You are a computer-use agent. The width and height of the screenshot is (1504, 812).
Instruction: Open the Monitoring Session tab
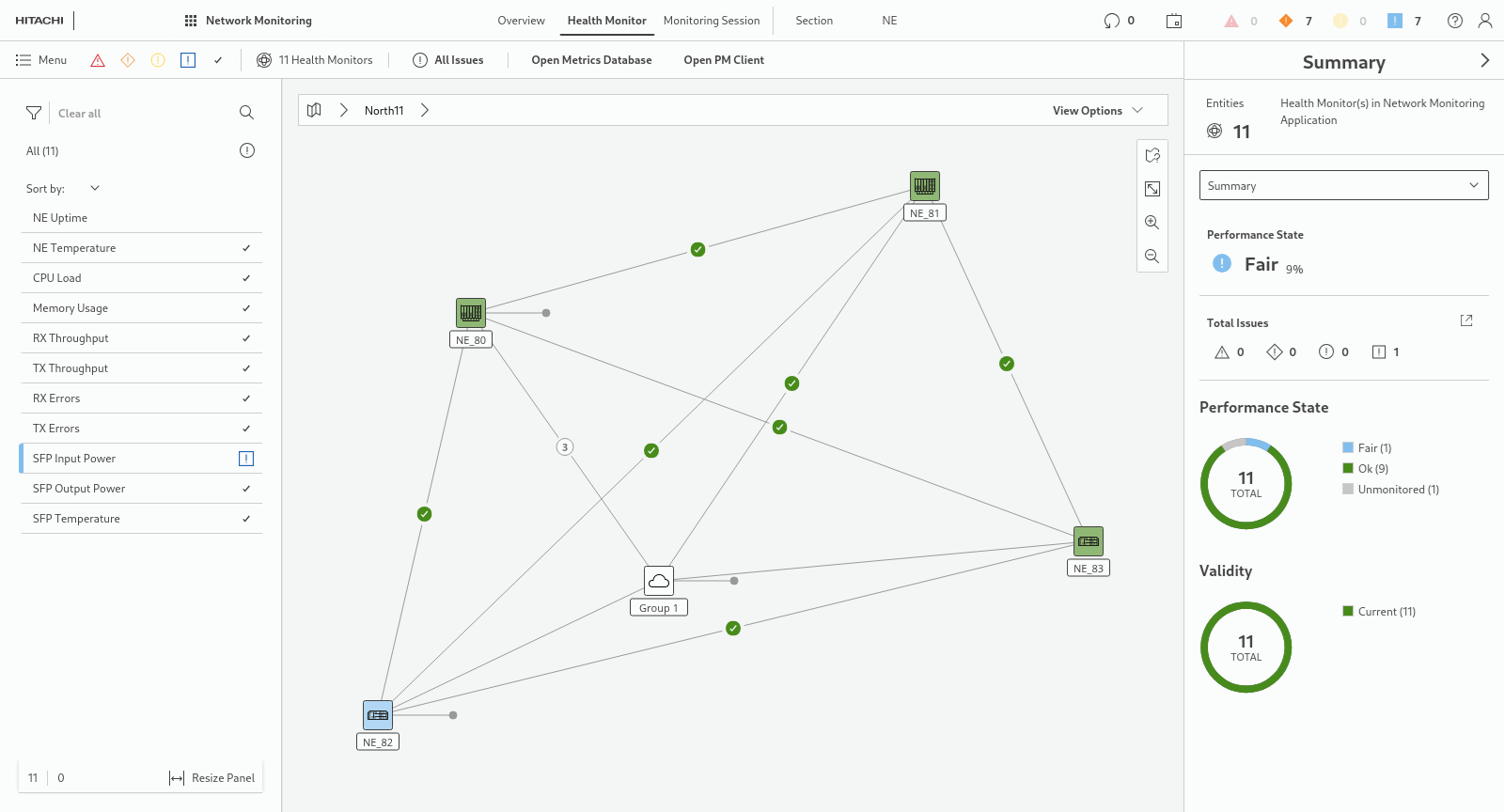coord(711,21)
